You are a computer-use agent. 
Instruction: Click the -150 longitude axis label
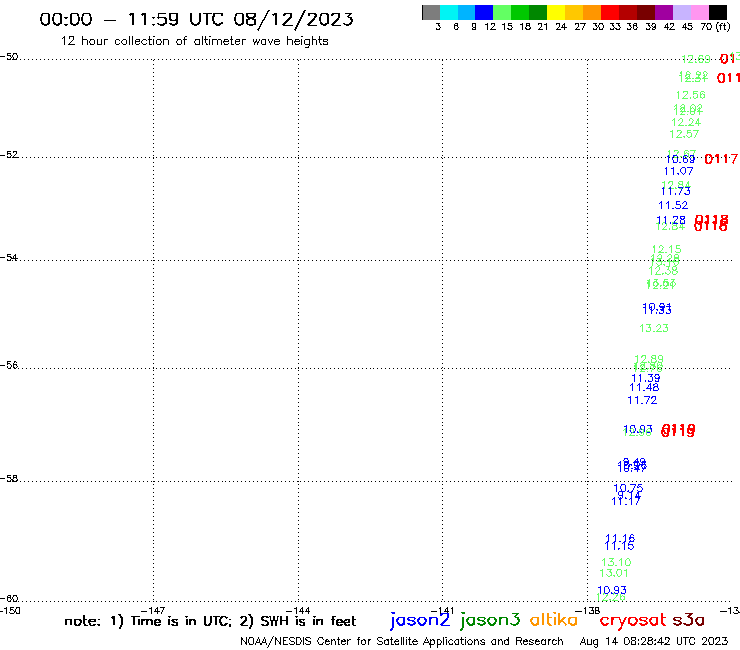[x=10, y=611]
